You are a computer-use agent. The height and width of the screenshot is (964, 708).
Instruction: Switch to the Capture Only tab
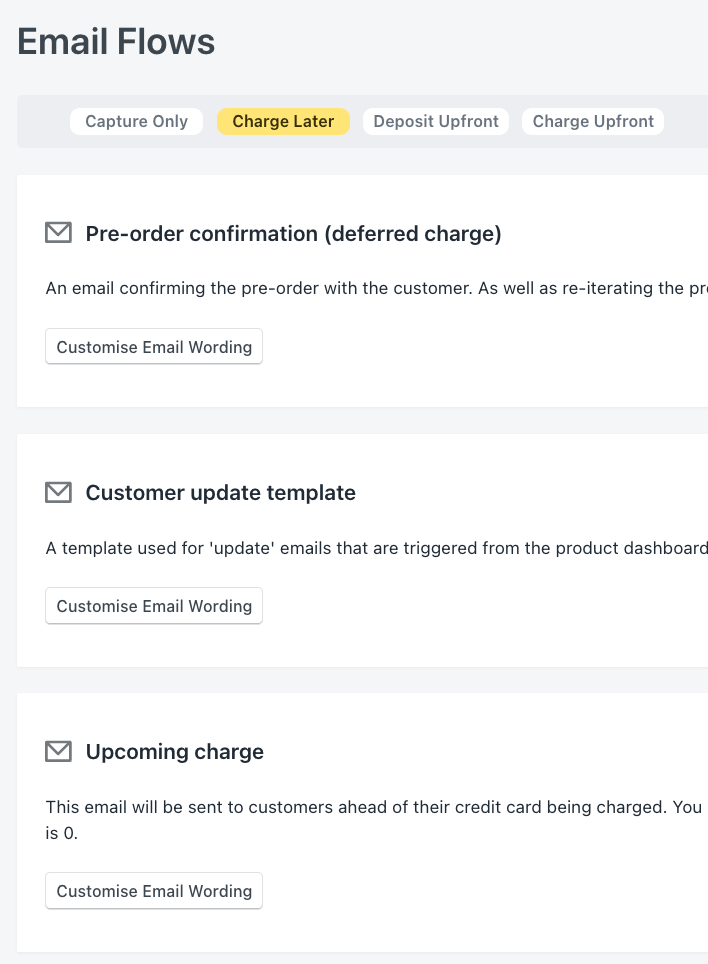click(136, 121)
